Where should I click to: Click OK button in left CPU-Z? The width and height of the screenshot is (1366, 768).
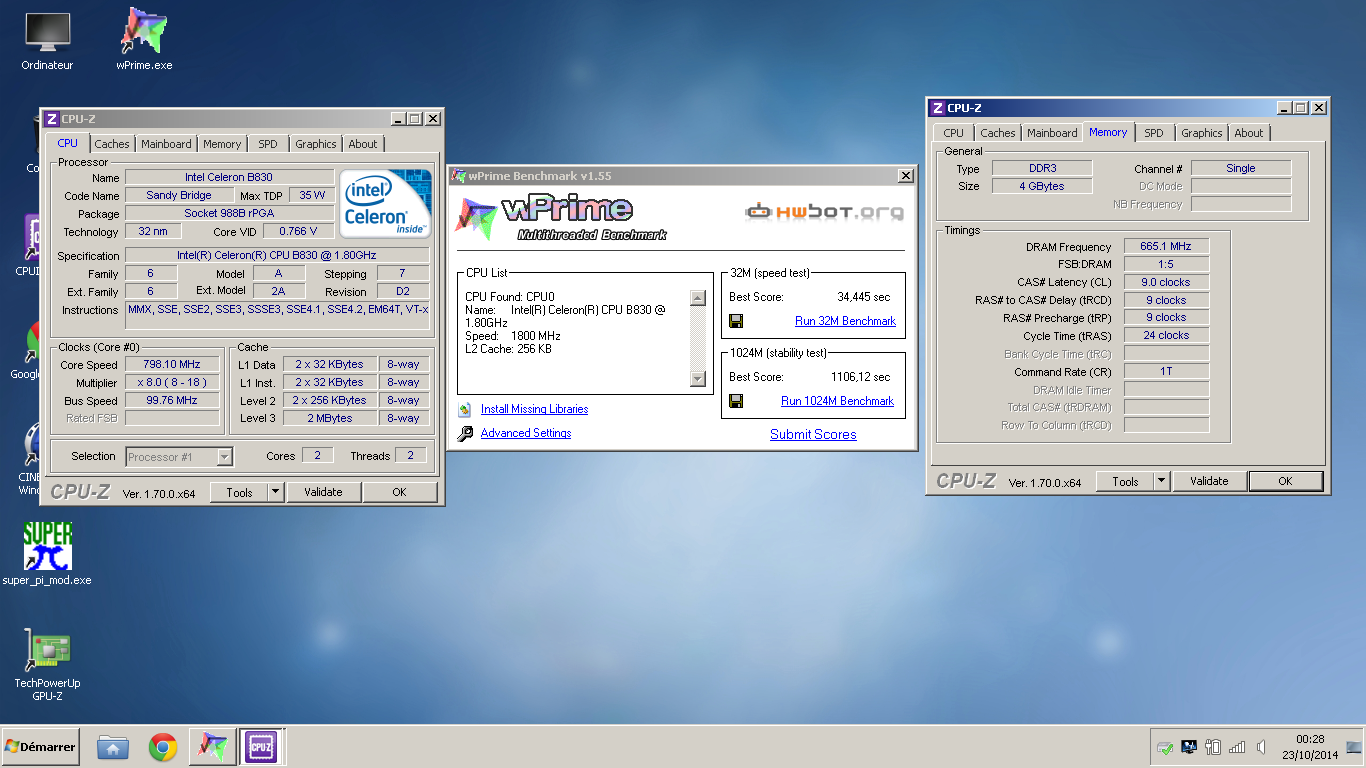click(400, 492)
